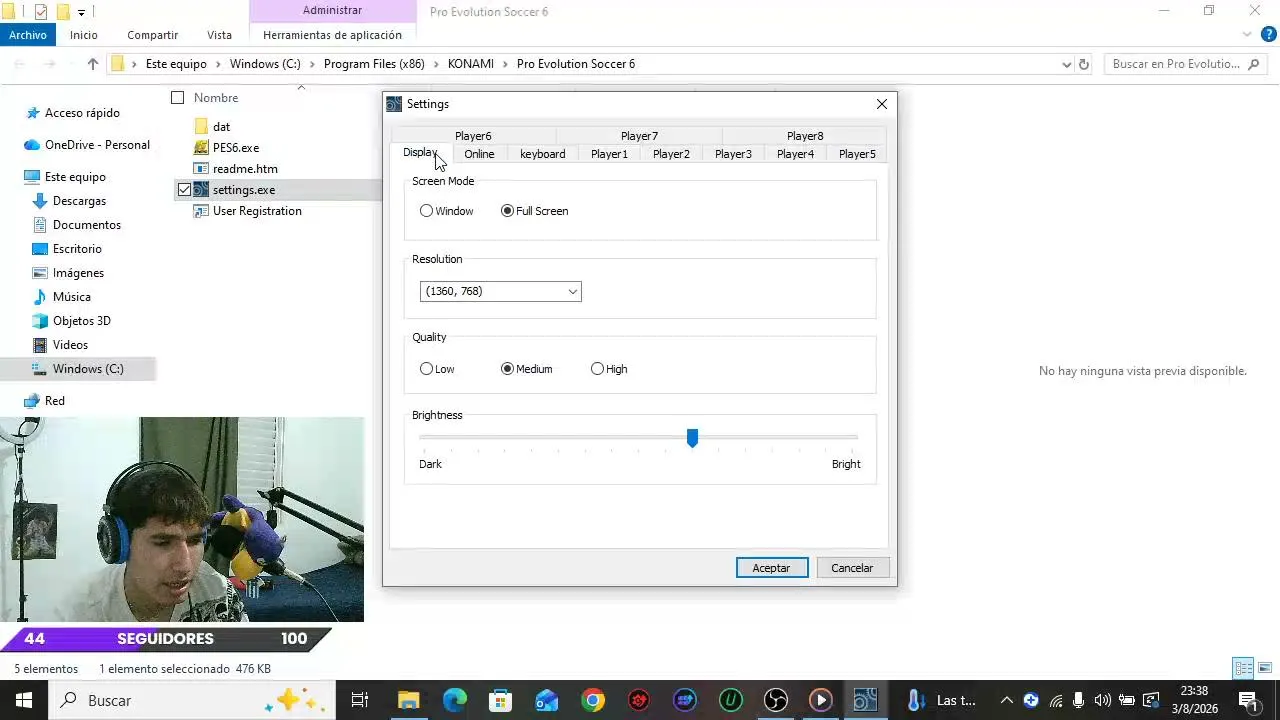Switch to large icons view in status bar
This screenshot has height=720, width=1280.
(1265, 669)
